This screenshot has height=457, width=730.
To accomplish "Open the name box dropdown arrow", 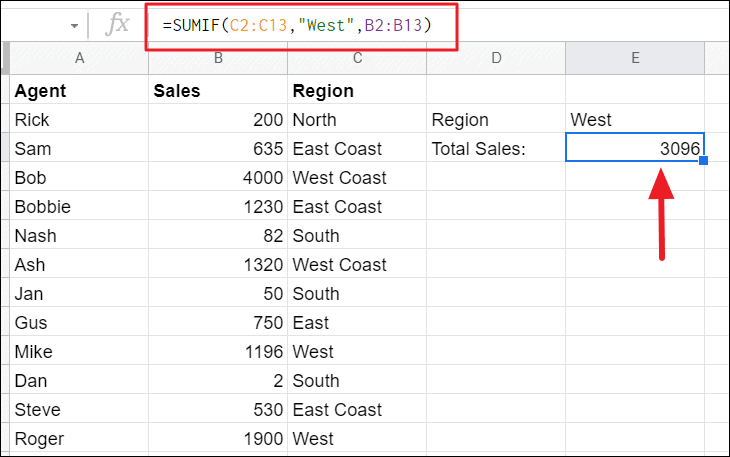I will [74, 25].
